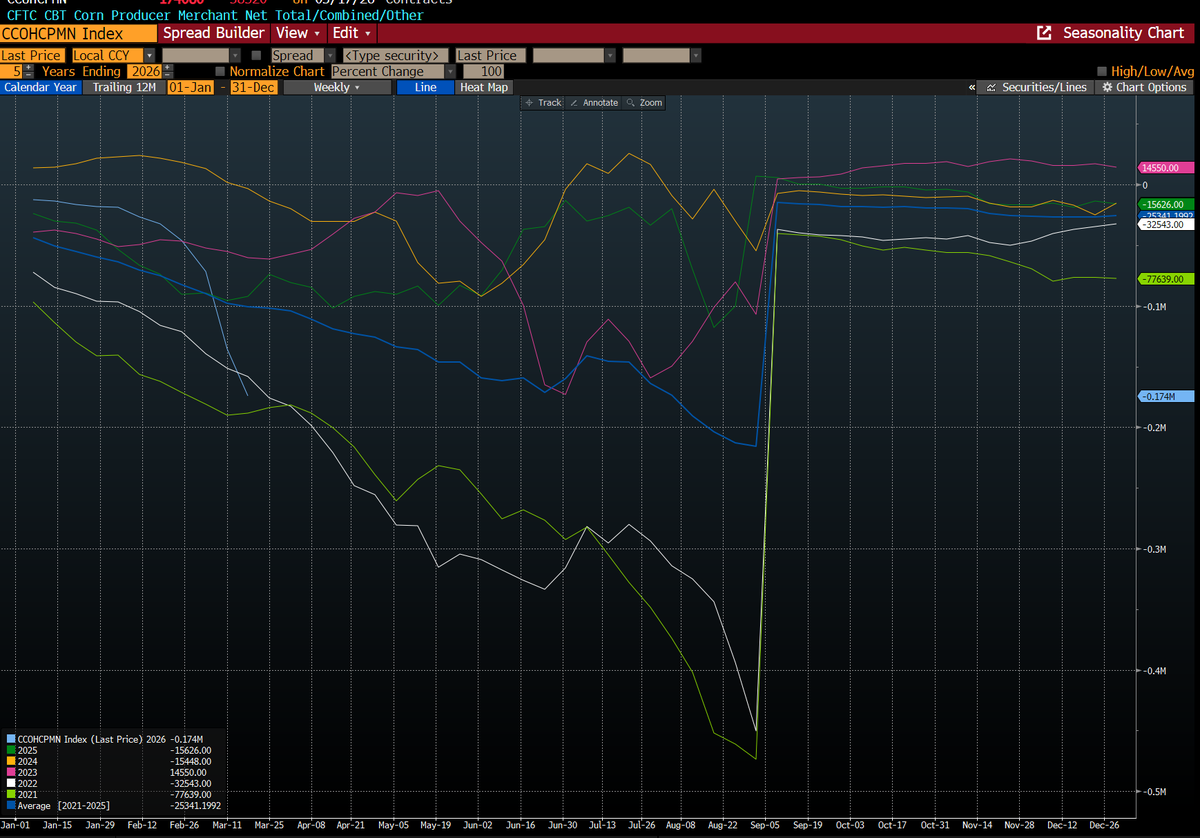The image size is (1200, 838).
Task: Open the Spread Builder menu item
Action: point(213,33)
